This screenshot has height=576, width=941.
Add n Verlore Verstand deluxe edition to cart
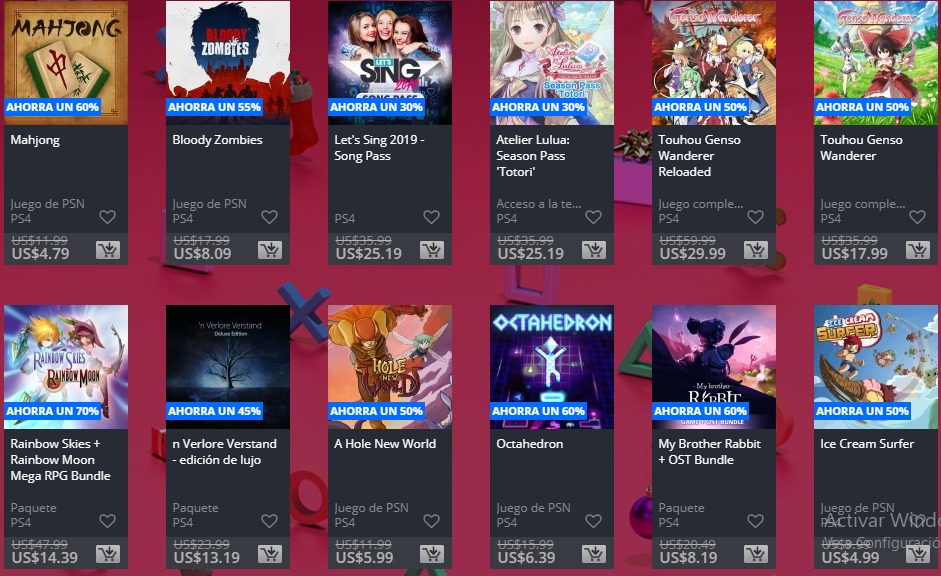270,554
